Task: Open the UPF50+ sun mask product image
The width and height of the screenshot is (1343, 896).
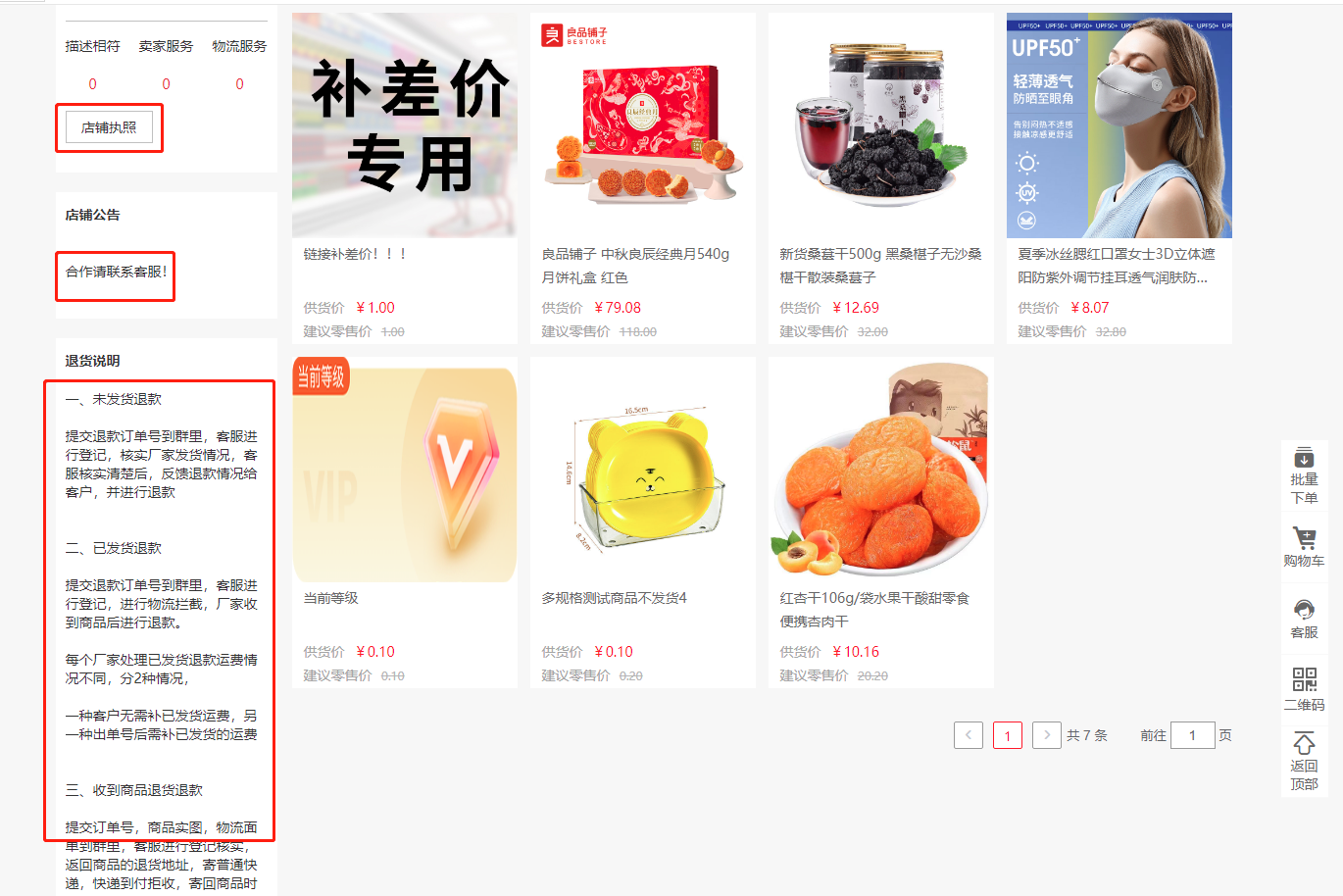Action: tap(1119, 125)
